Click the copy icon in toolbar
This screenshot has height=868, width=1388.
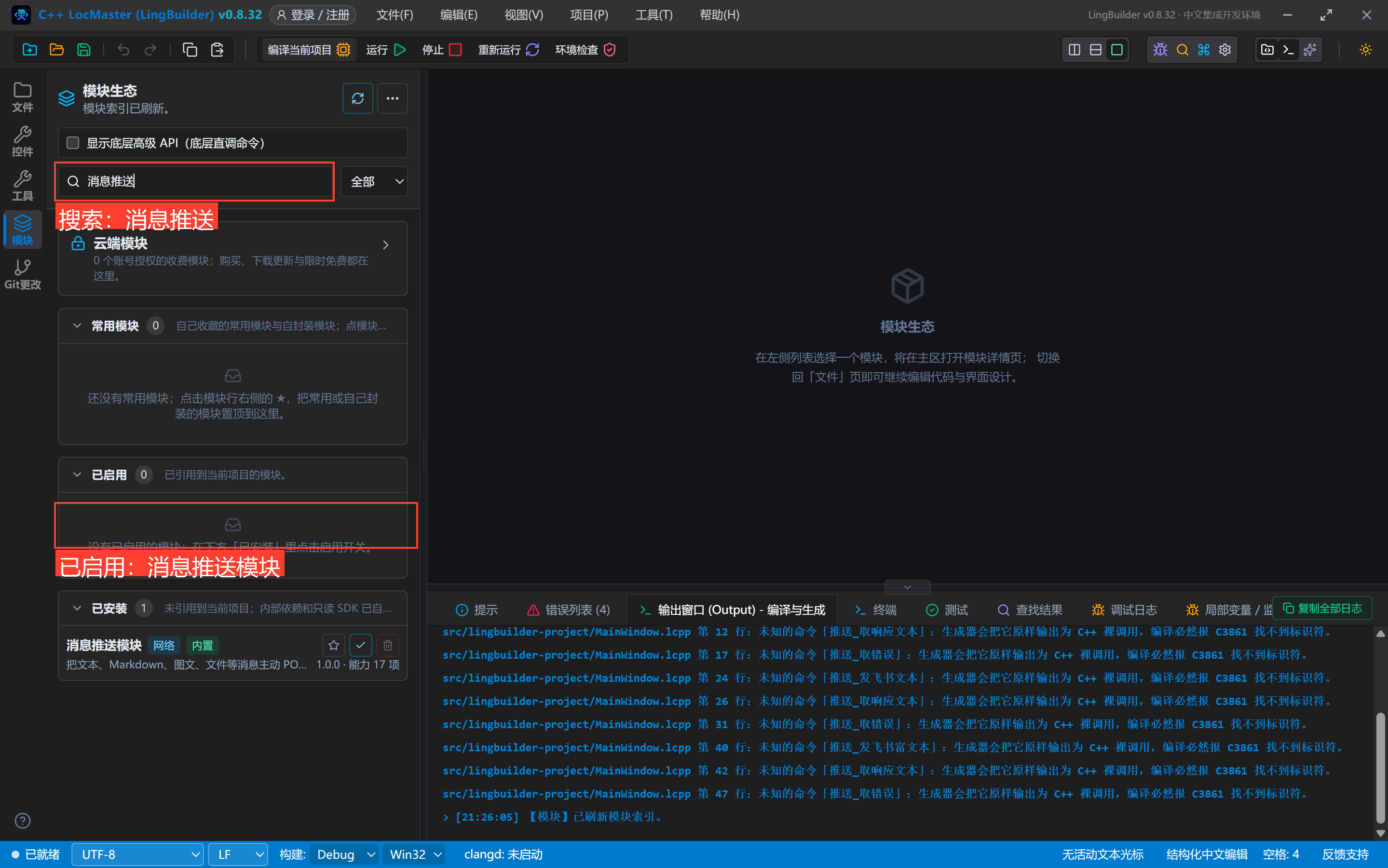point(190,50)
